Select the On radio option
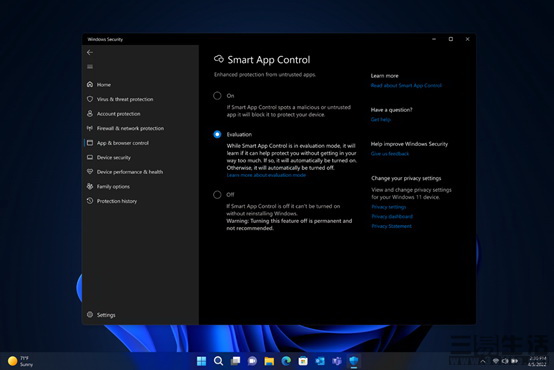The width and height of the screenshot is (554, 370). pos(217,96)
